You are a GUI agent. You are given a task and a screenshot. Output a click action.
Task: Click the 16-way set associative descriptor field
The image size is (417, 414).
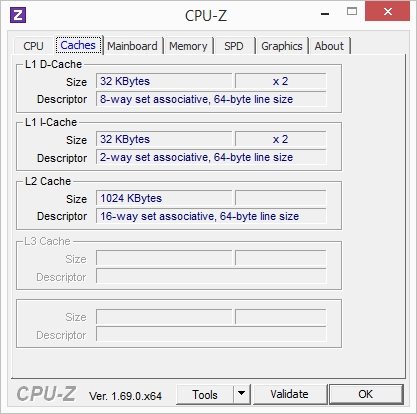211,216
